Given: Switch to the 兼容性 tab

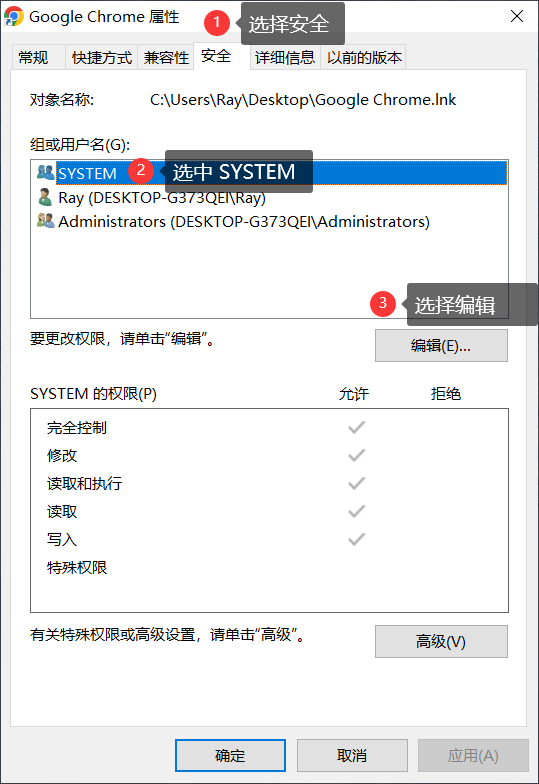Looking at the screenshot, I should 166,57.
